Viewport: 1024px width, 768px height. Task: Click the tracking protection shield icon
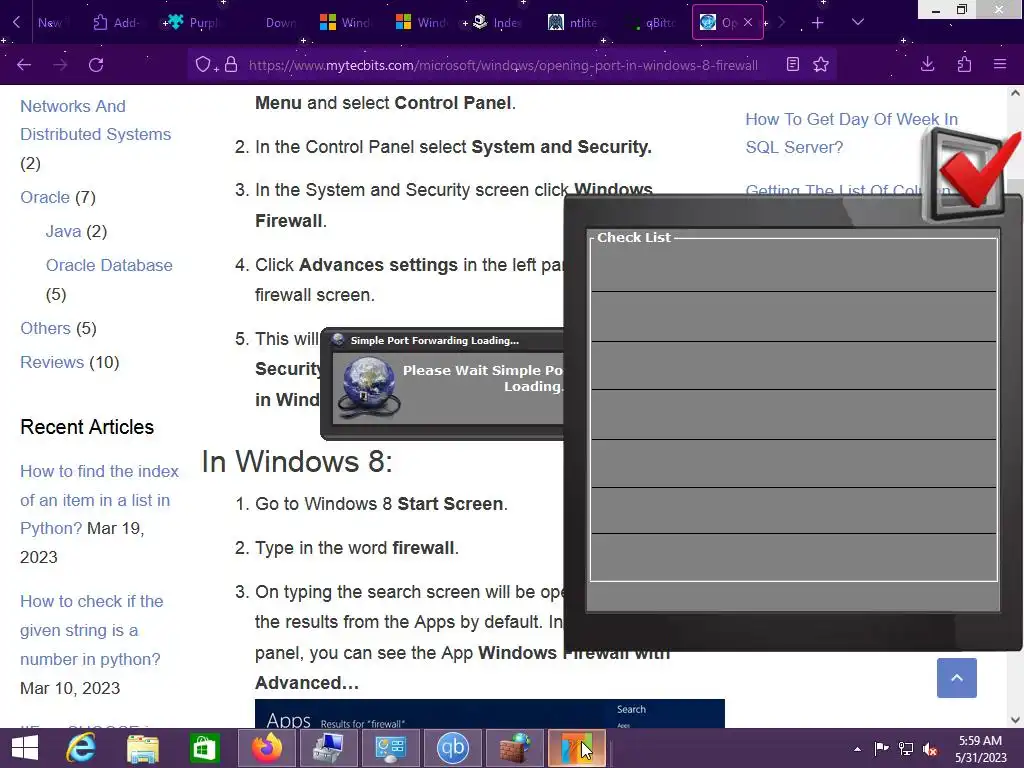click(x=204, y=64)
